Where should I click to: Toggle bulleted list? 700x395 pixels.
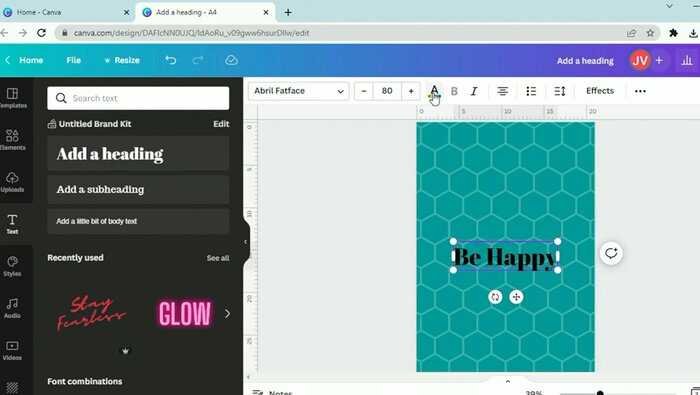point(531,91)
